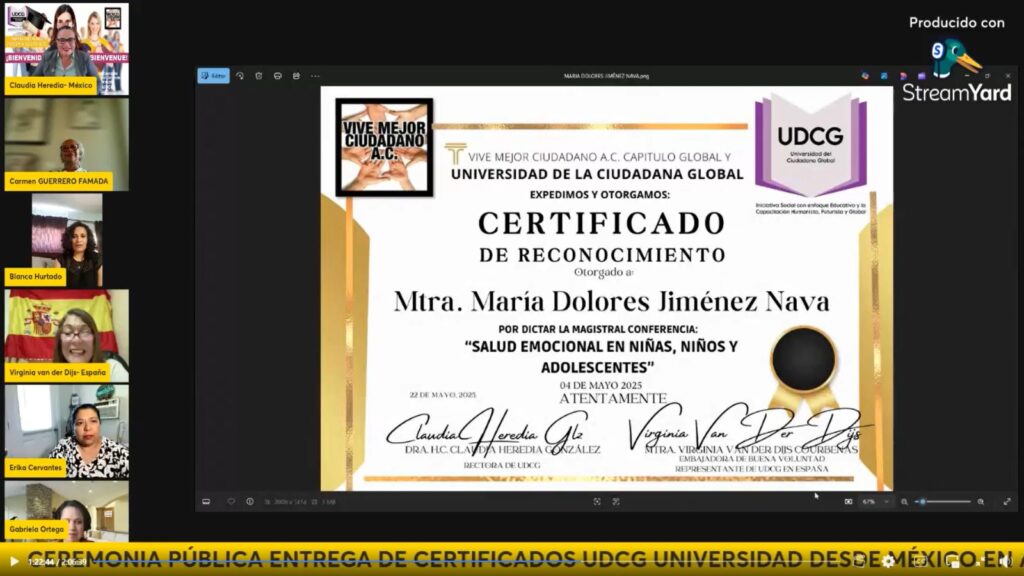
Task: Select Virginia van der Dijs- España video
Action: (67, 336)
